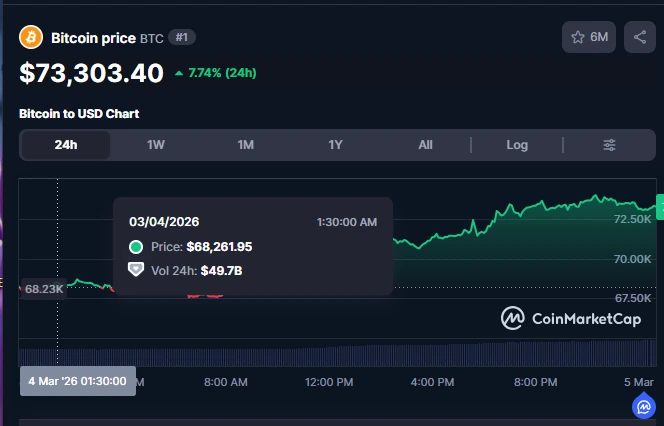Image resolution: width=664 pixels, height=426 pixels.
Task: Switch to the 1W chart range
Action: pos(156,145)
